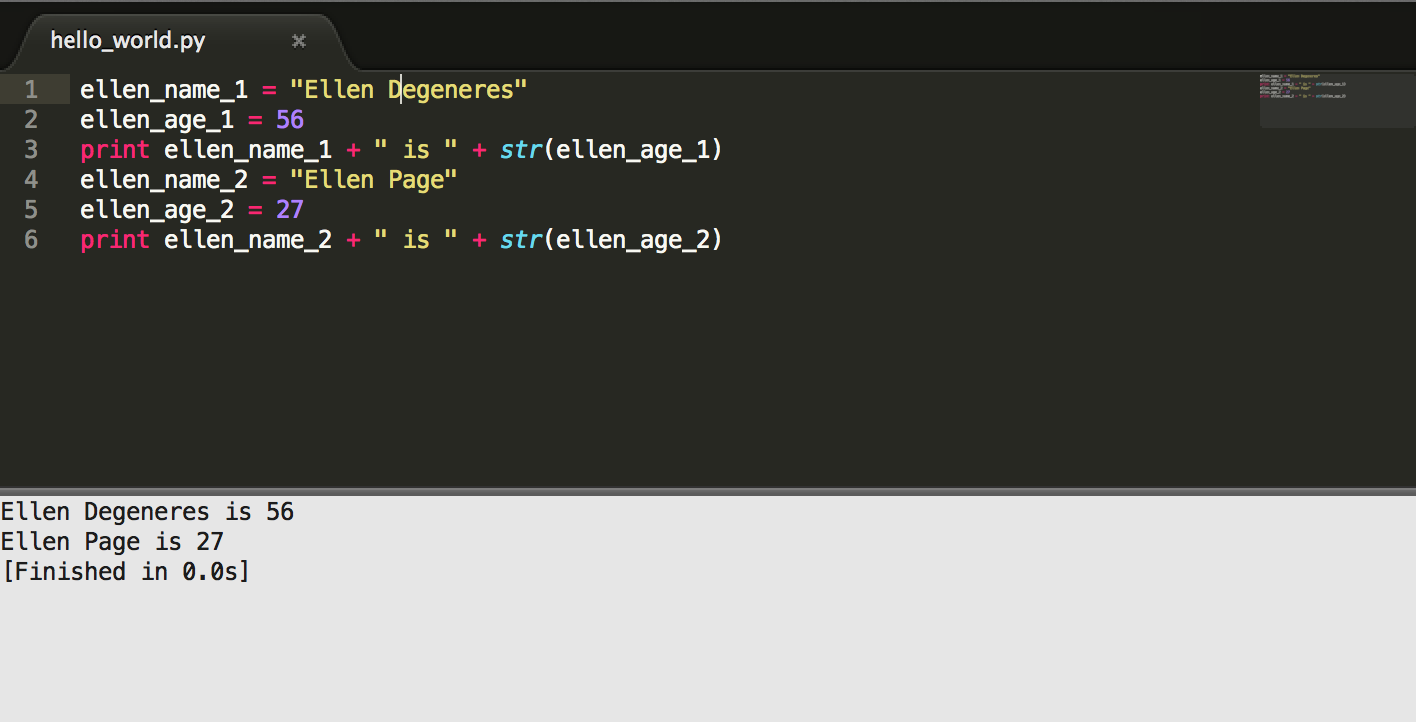Click the number 56 on line 2
The height and width of the screenshot is (722, 1416).
(290, 120)
